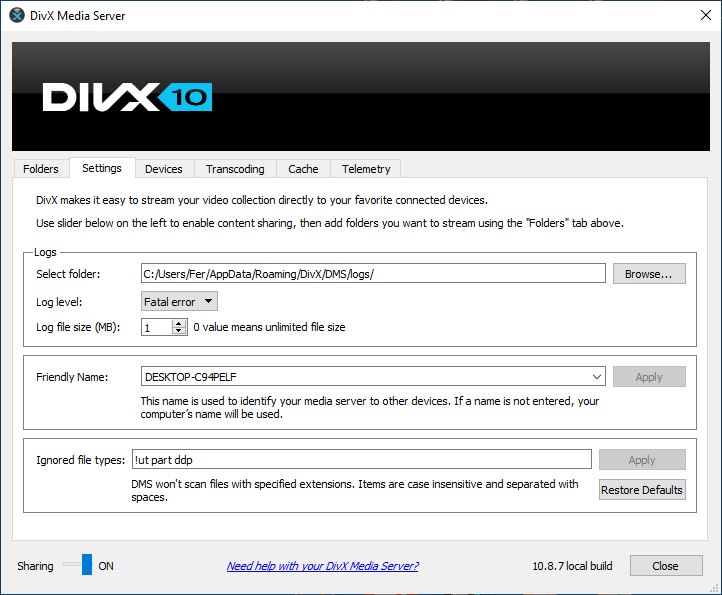The width and height of the screenshot is (722, 595).
Task: Toggle the Sharing slider switch
Action: tap(78, 565)
